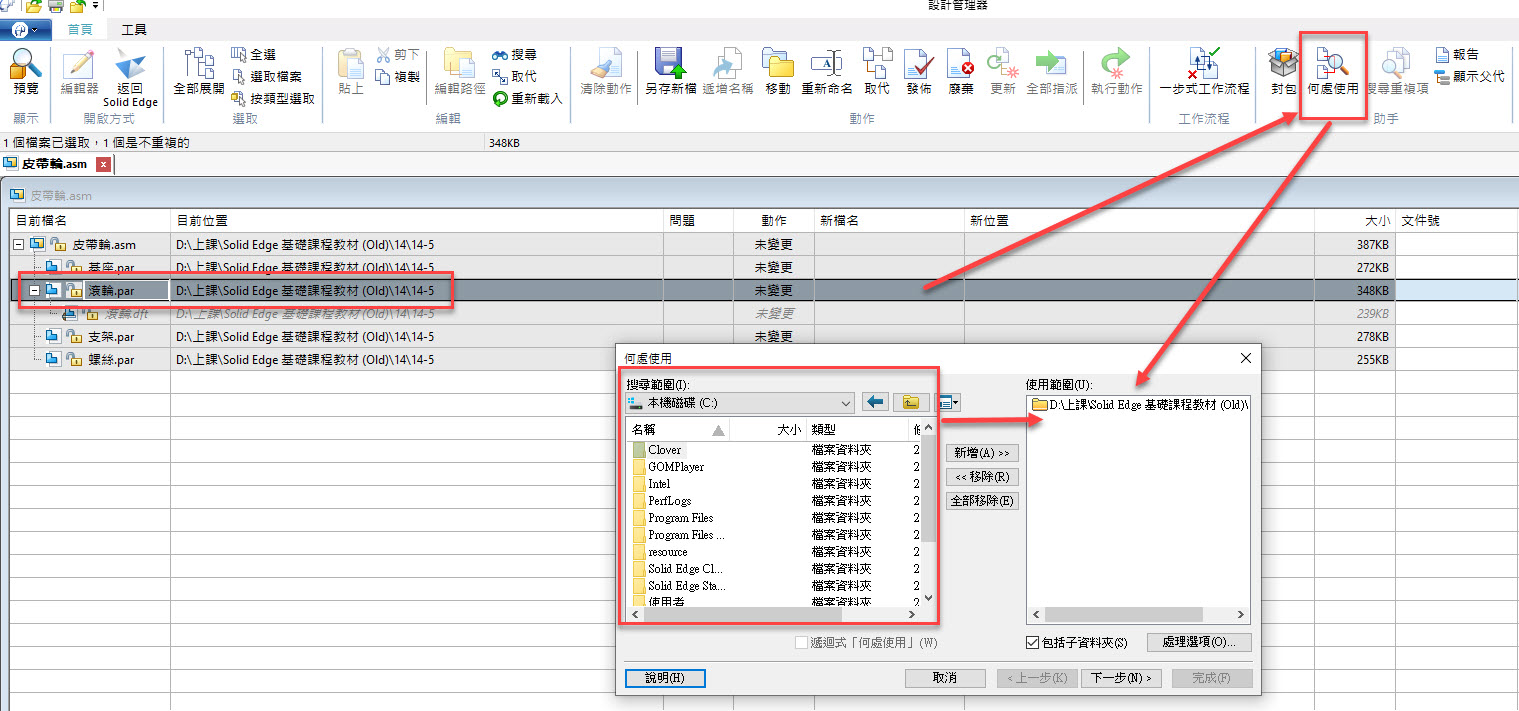Click the 顯示父代 show-parents command
Image resolution: width=1519 pixels, height=711 pixels.
pos(1469,76)
